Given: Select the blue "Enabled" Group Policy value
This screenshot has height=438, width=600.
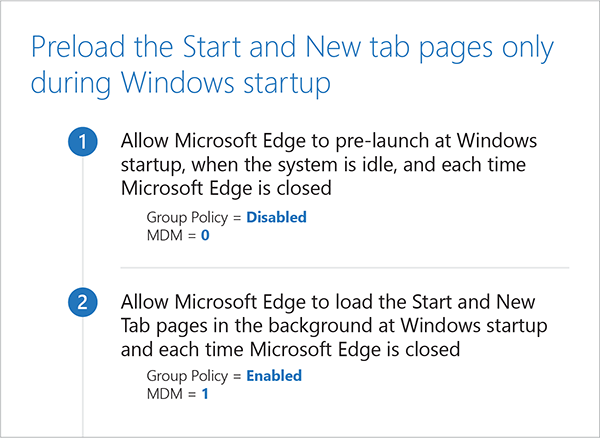Looking at the screenshot, I should pos(274,377).
